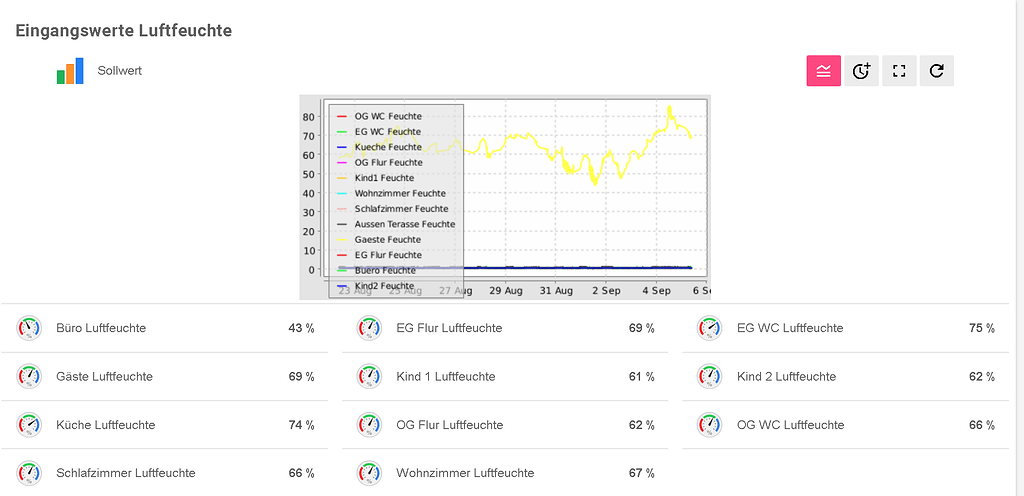Click the Küche Luftfeuchte gauge icon
This screenshot has width=1024, height=496.
pos(29,425)
